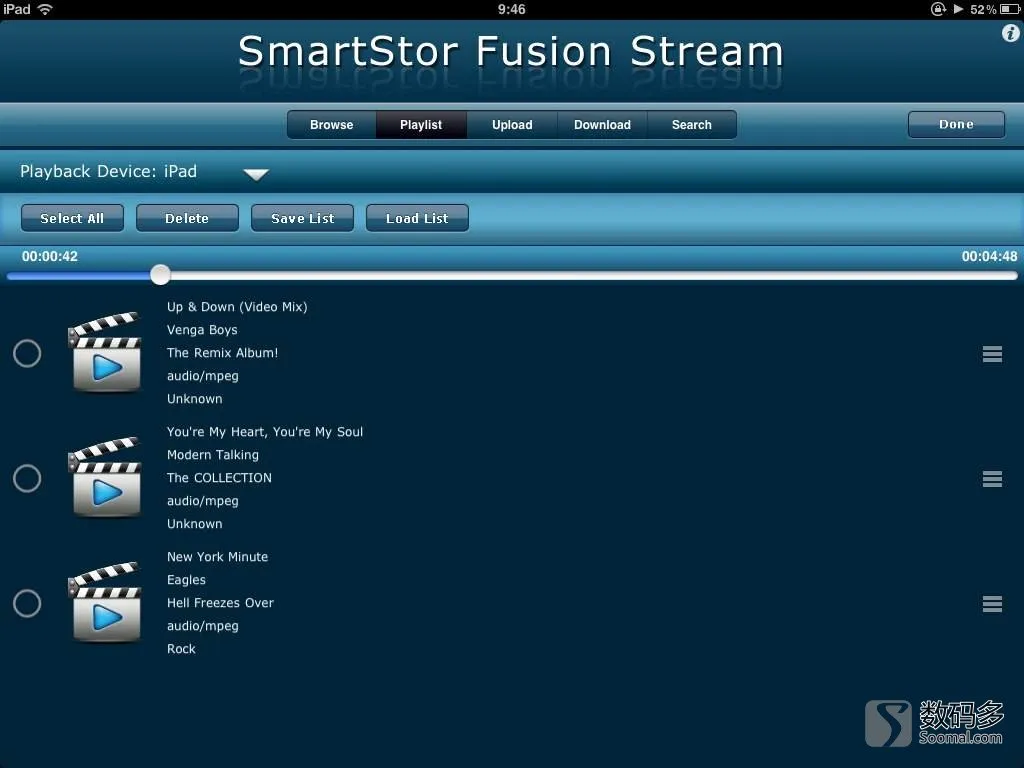Click the Delete button
The height and width of the screenshot is (768, 1024).
187,218
